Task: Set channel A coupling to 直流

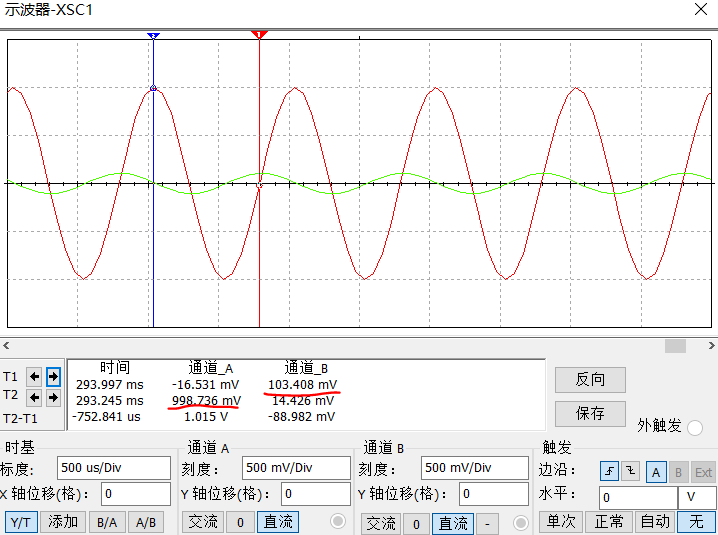Action: 277,522
